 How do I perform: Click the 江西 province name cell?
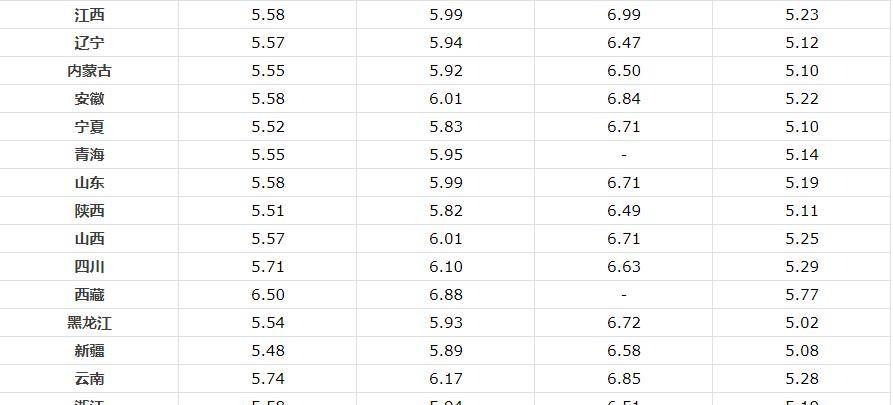pyautogui.click(x=89, y=15)
